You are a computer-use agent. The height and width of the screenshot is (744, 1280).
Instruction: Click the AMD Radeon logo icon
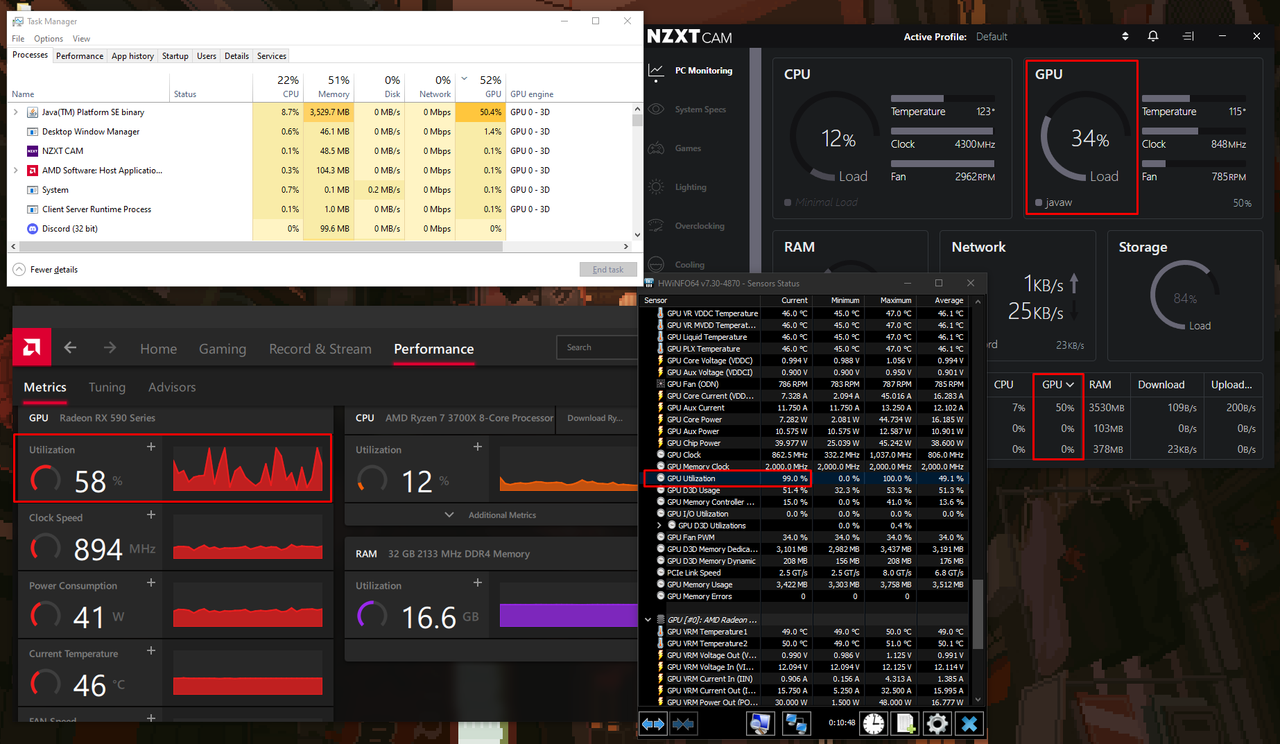pyautogui.click(x=31, y=347)
